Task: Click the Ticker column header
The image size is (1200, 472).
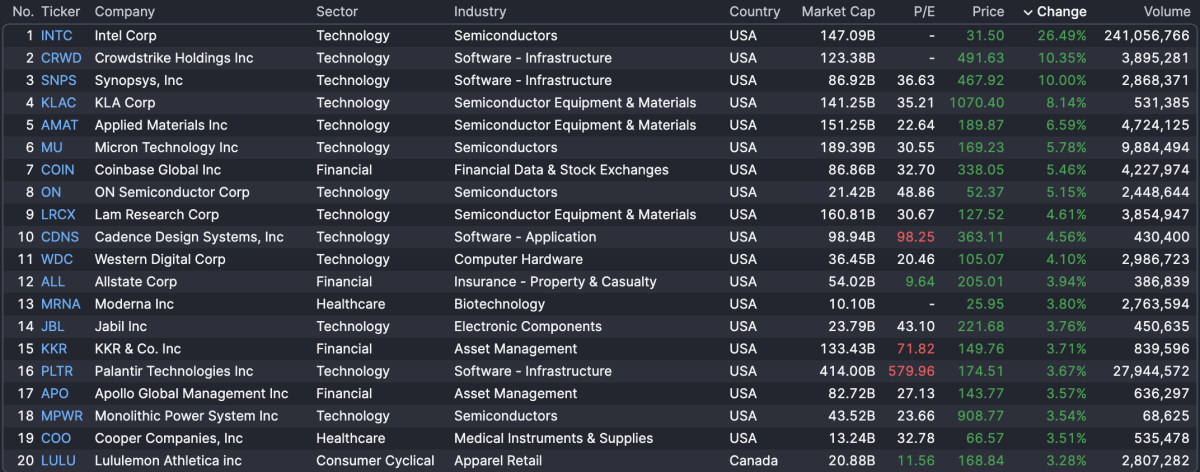Action: (60, 12)
